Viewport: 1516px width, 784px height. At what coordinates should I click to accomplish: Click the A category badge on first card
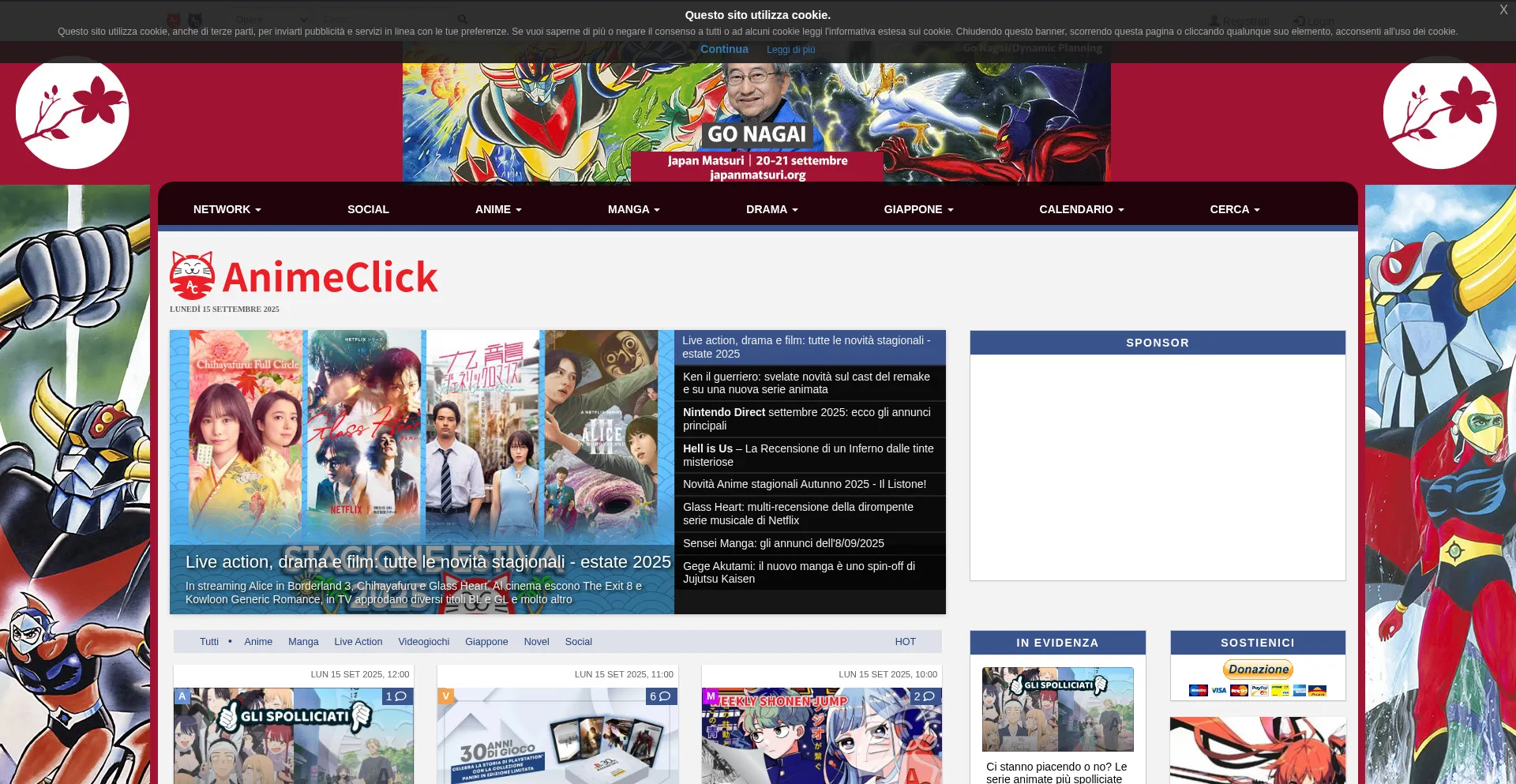click(182, 696)
